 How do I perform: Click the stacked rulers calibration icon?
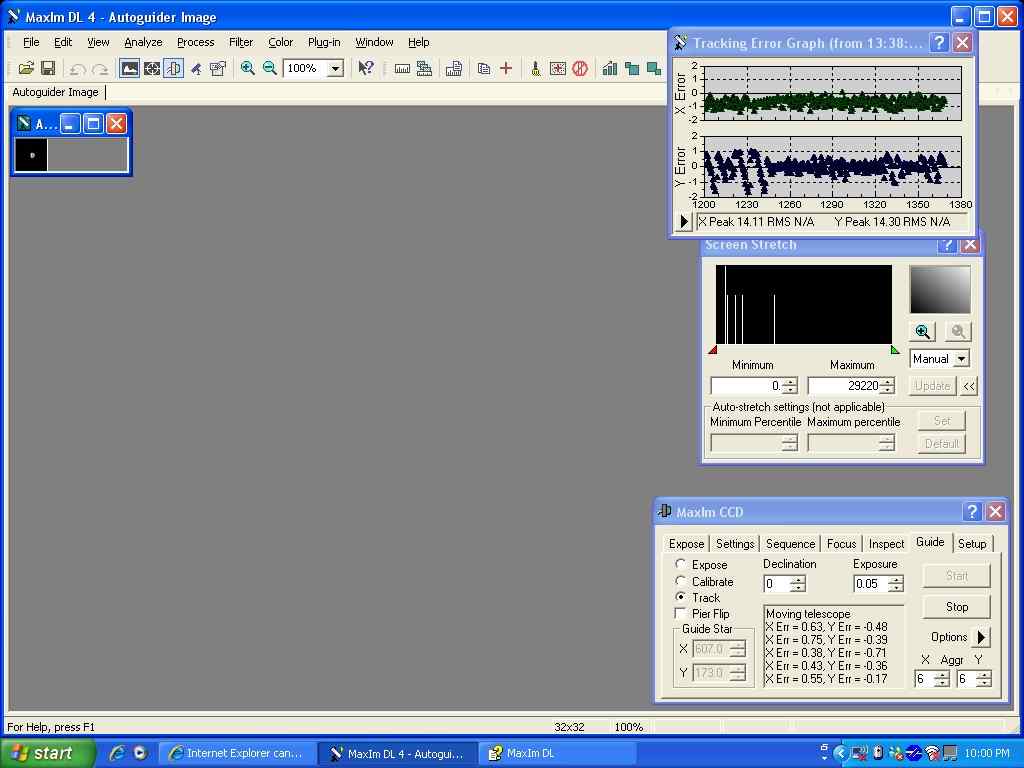424,68
